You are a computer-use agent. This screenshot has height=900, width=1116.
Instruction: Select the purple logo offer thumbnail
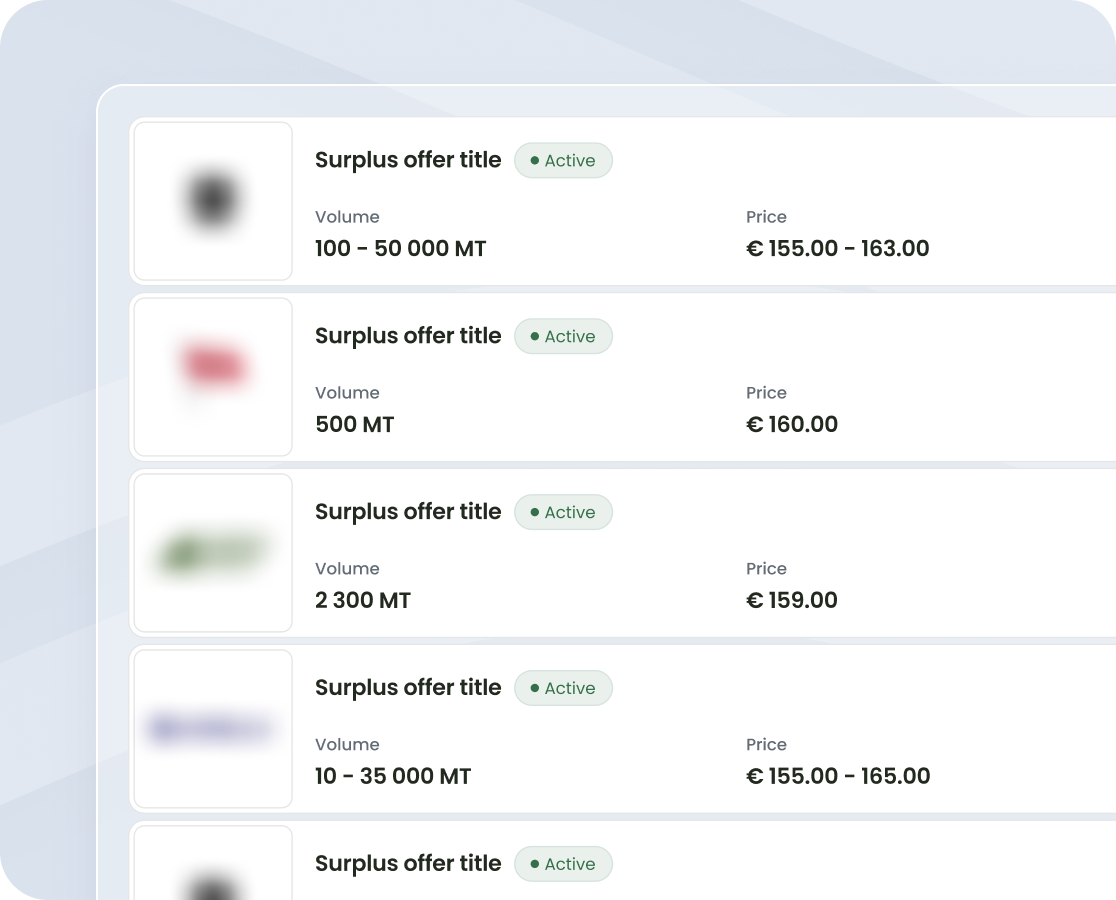click(x=213, y=729)
